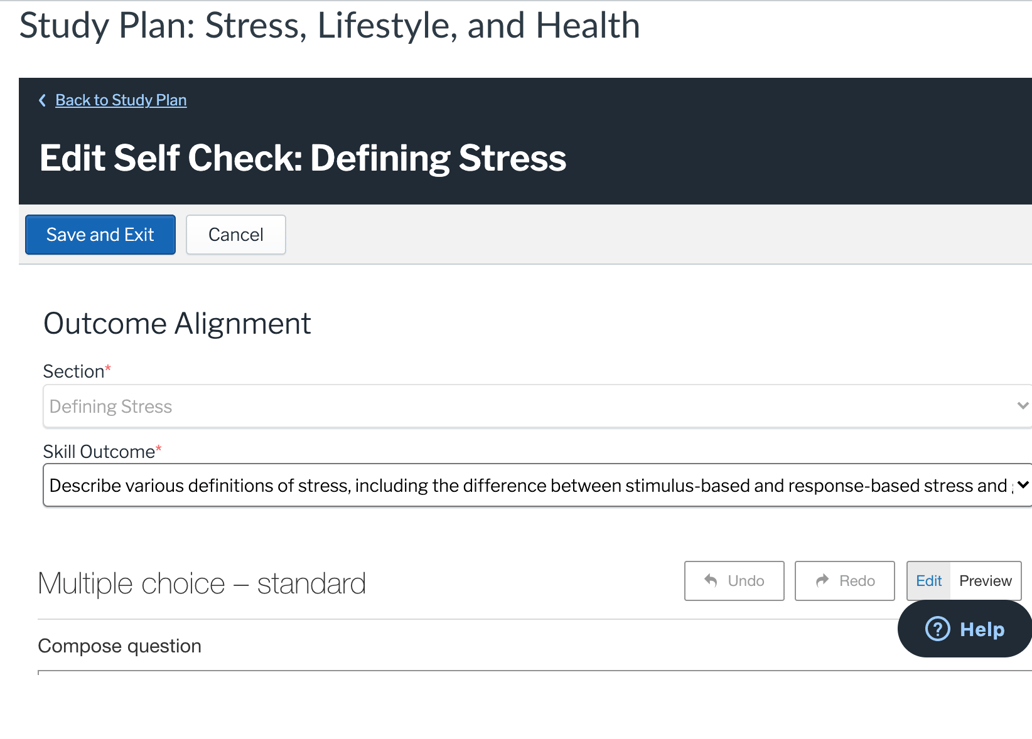Toggle from Edit to Preview mode

[x=984, y=580]
